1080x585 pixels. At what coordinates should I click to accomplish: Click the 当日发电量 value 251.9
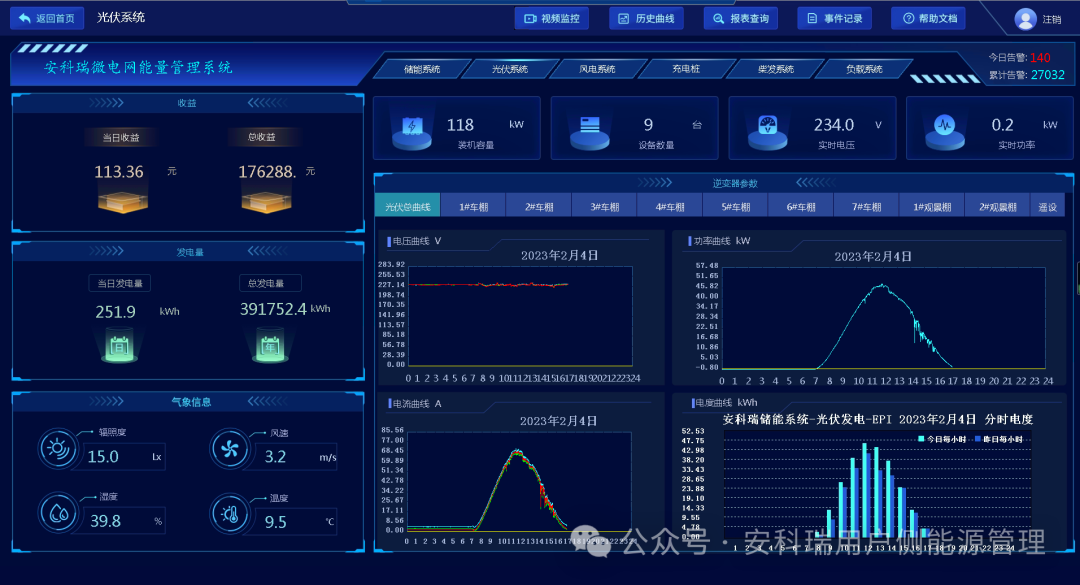(x=115, y=312)
